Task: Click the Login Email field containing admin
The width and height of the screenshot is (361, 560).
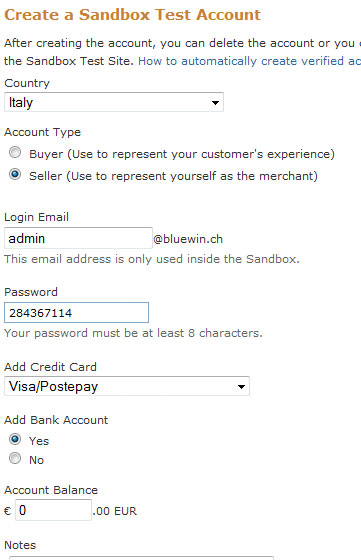Action: click(78, 238)
